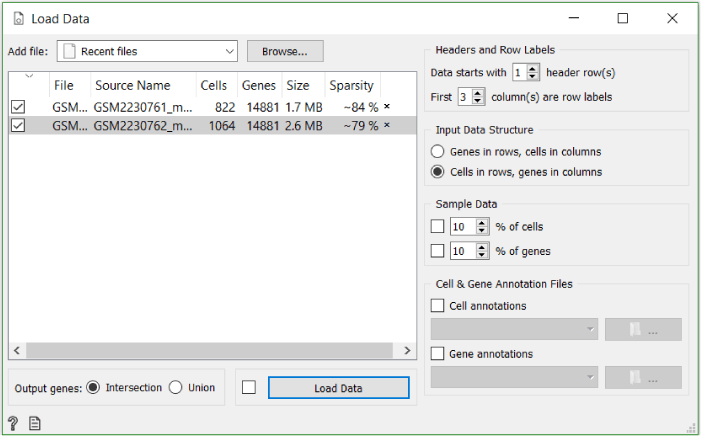701x436 pixels.
Task: Enable the % of cells sampling checkbox
Action: (x=437, y=226)
